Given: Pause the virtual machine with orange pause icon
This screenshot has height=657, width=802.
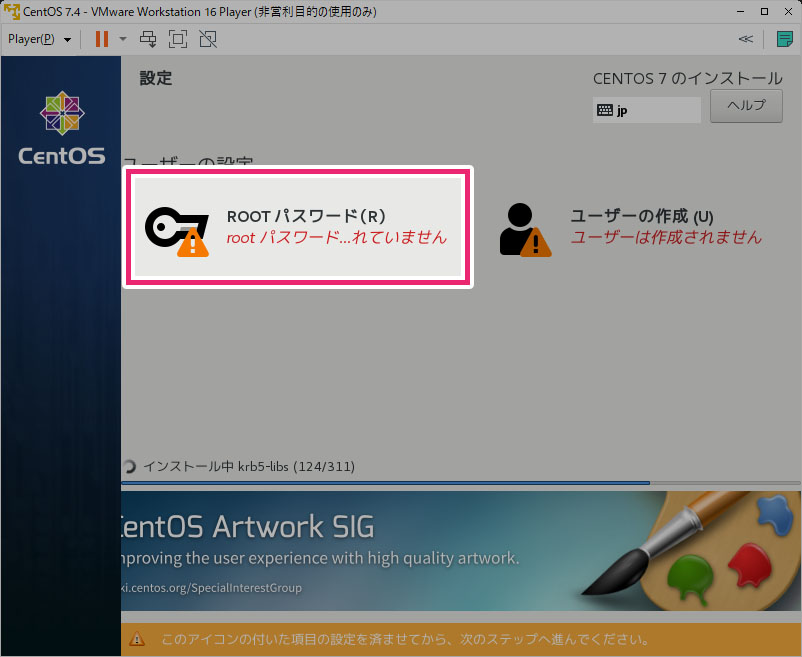Looking at the screenshot, I should [x=102, y=39].
